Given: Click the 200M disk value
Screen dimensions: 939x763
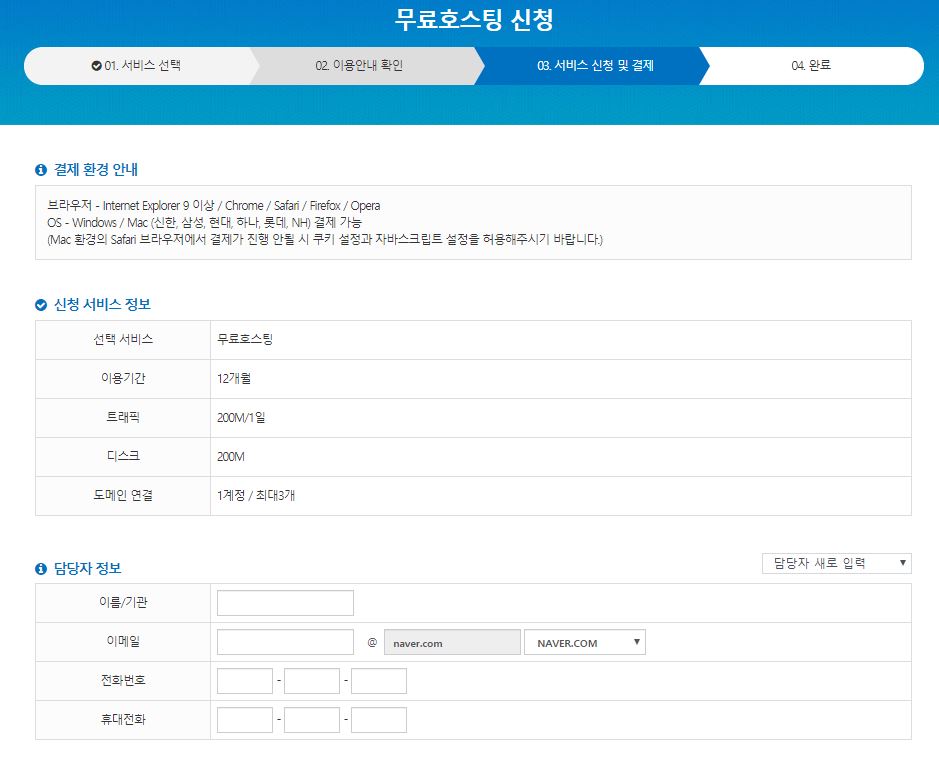Looking at the screenshot, I should [x=231, y=456].
